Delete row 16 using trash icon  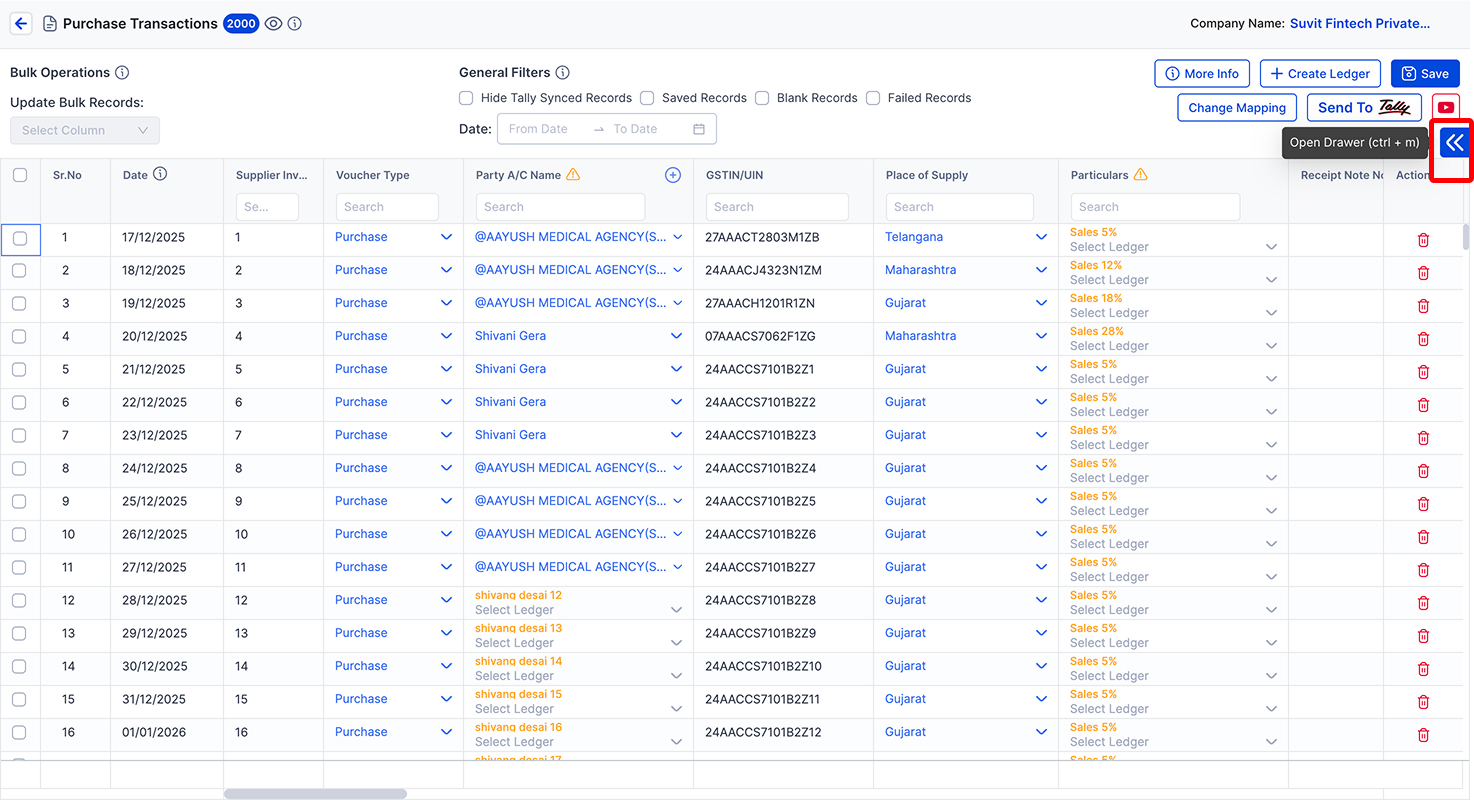coord(1423,735)
